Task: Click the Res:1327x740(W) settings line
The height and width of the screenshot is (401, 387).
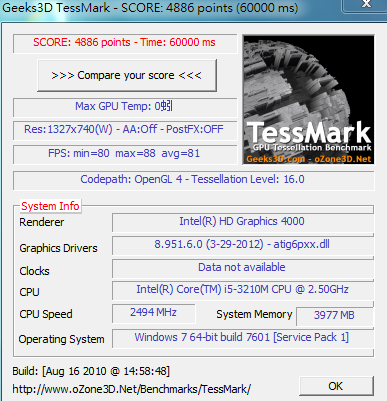Action: [124, 130]
